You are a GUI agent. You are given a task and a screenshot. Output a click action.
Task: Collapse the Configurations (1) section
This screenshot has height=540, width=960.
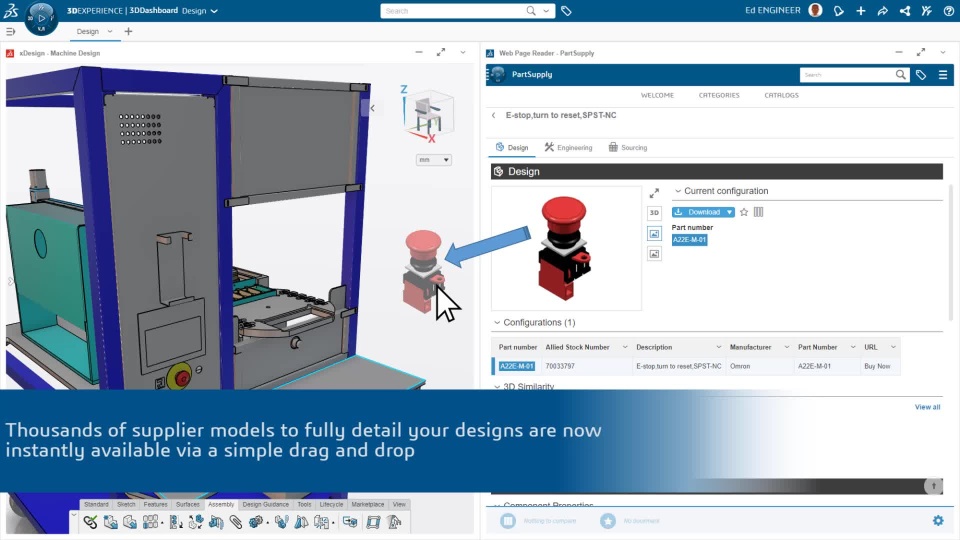[497, 323]
